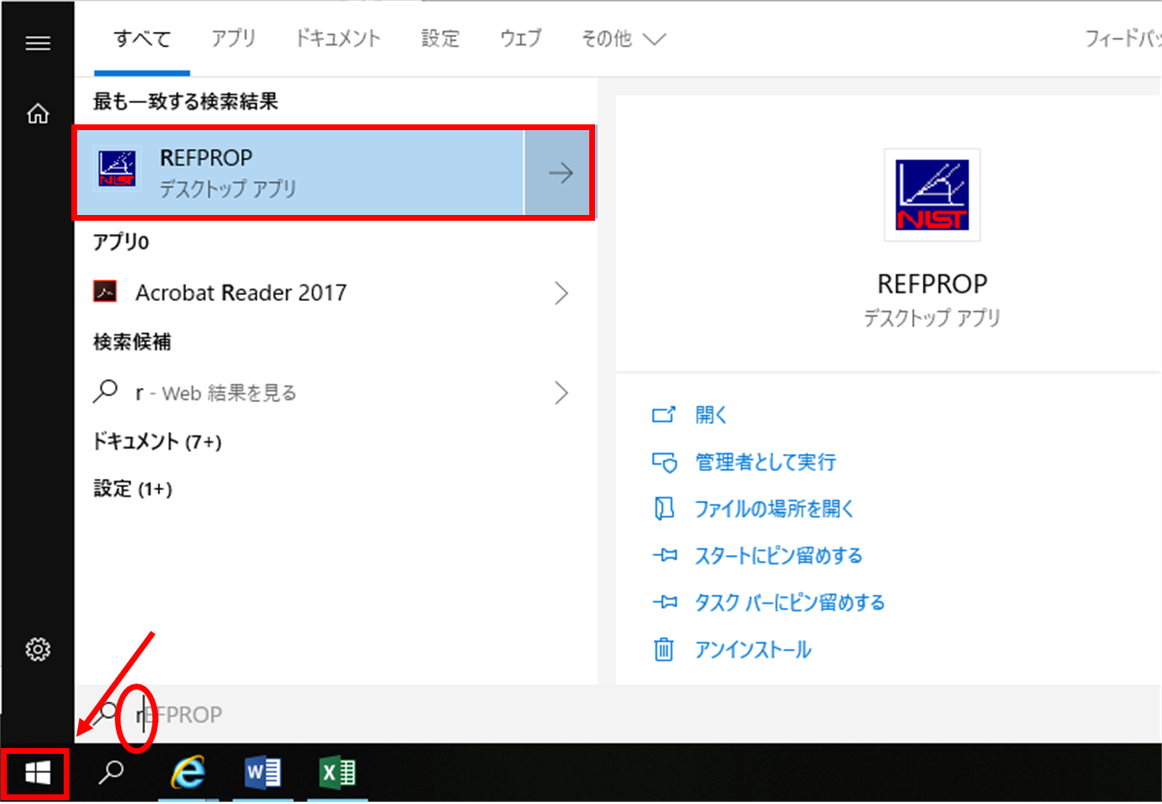Pin REFPROP to taskbar with タスクバーにピン留めする
The width and height of the screenshot is (1162, 804).
click(789, 602)
